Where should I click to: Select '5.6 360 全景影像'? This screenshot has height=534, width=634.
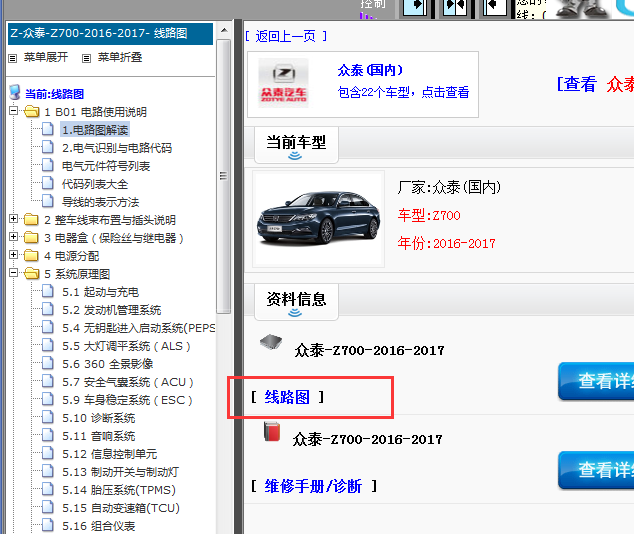[108, 364]
